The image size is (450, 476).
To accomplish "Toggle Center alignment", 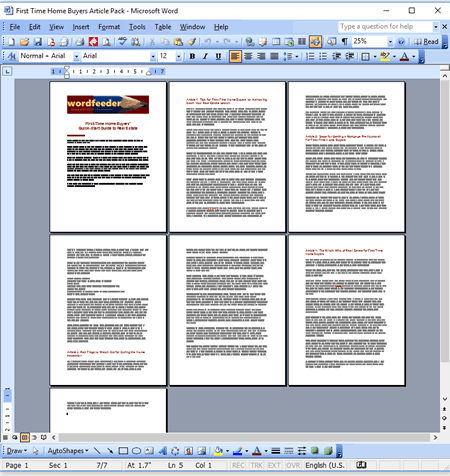I will pos(248,56).
